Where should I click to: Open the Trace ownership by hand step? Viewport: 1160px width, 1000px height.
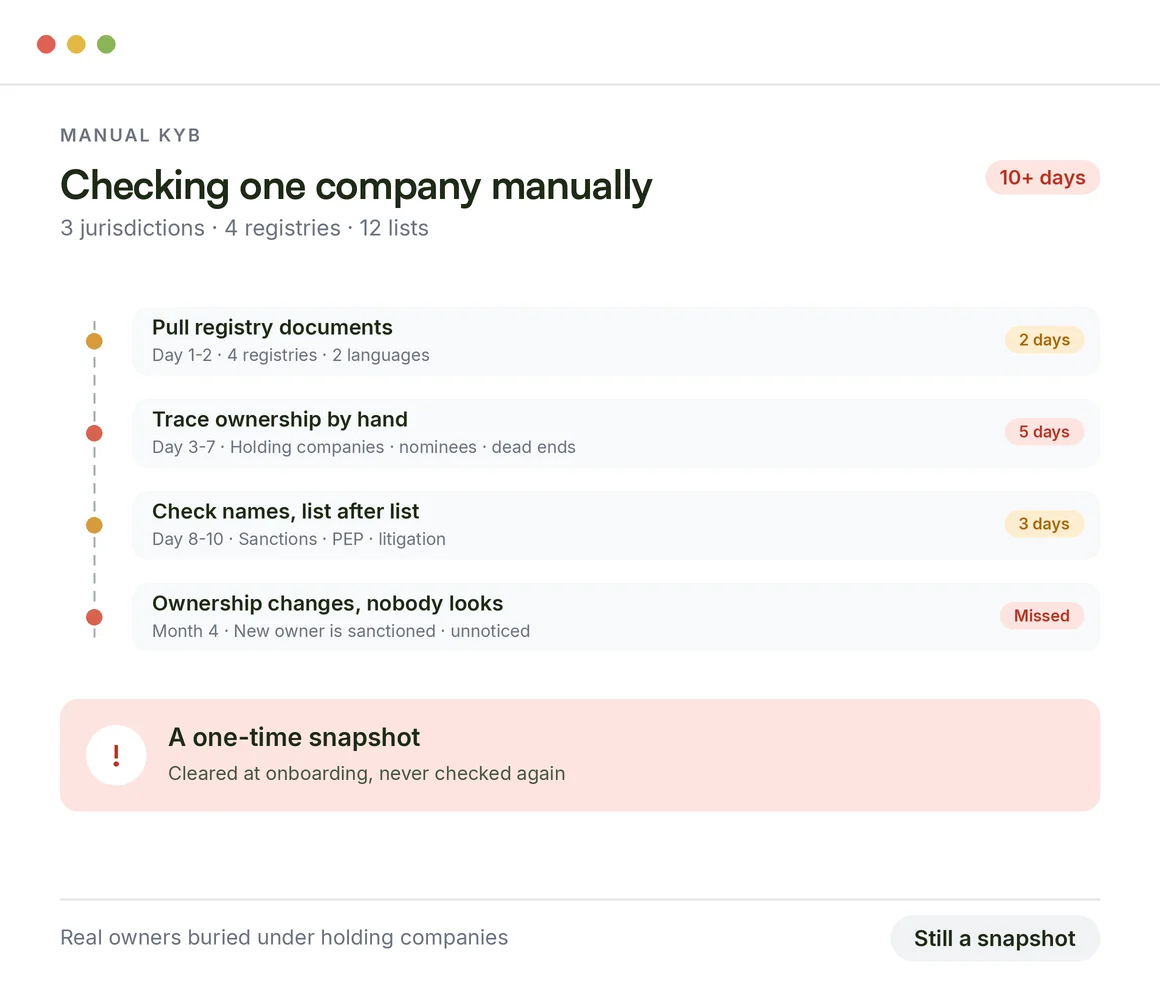(616, 433)
